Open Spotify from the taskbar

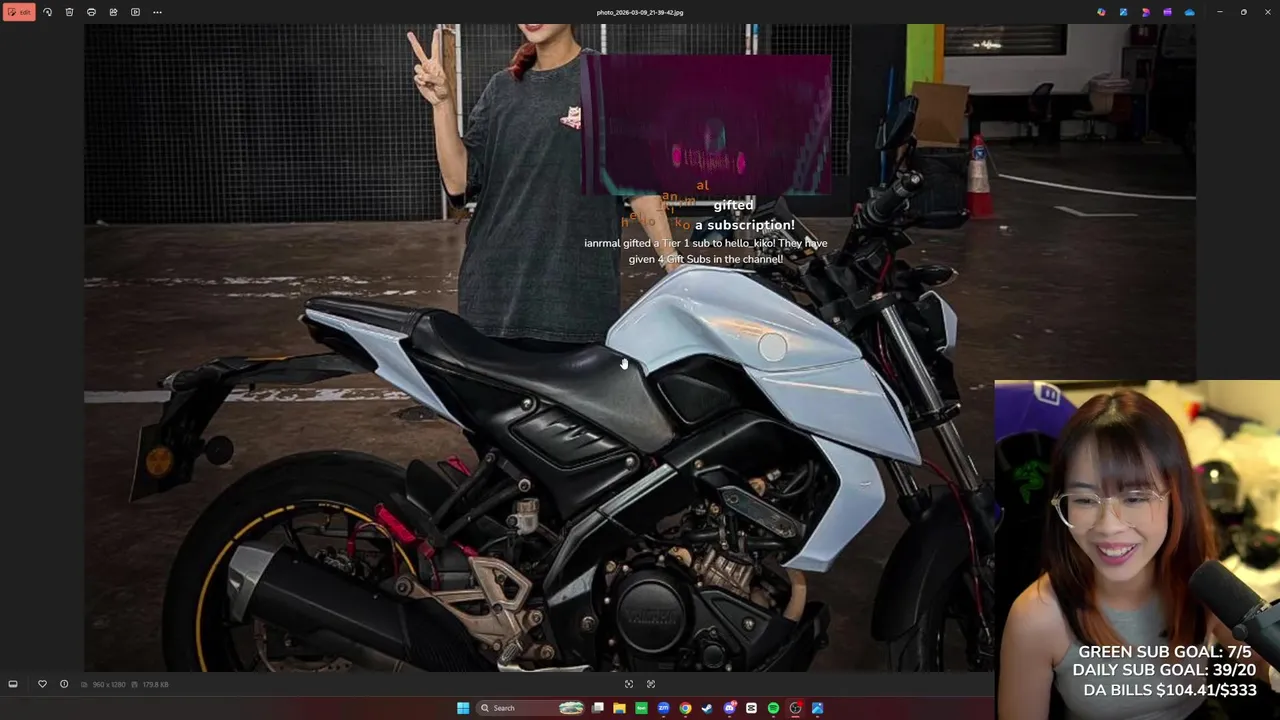[x=773, y=708]
